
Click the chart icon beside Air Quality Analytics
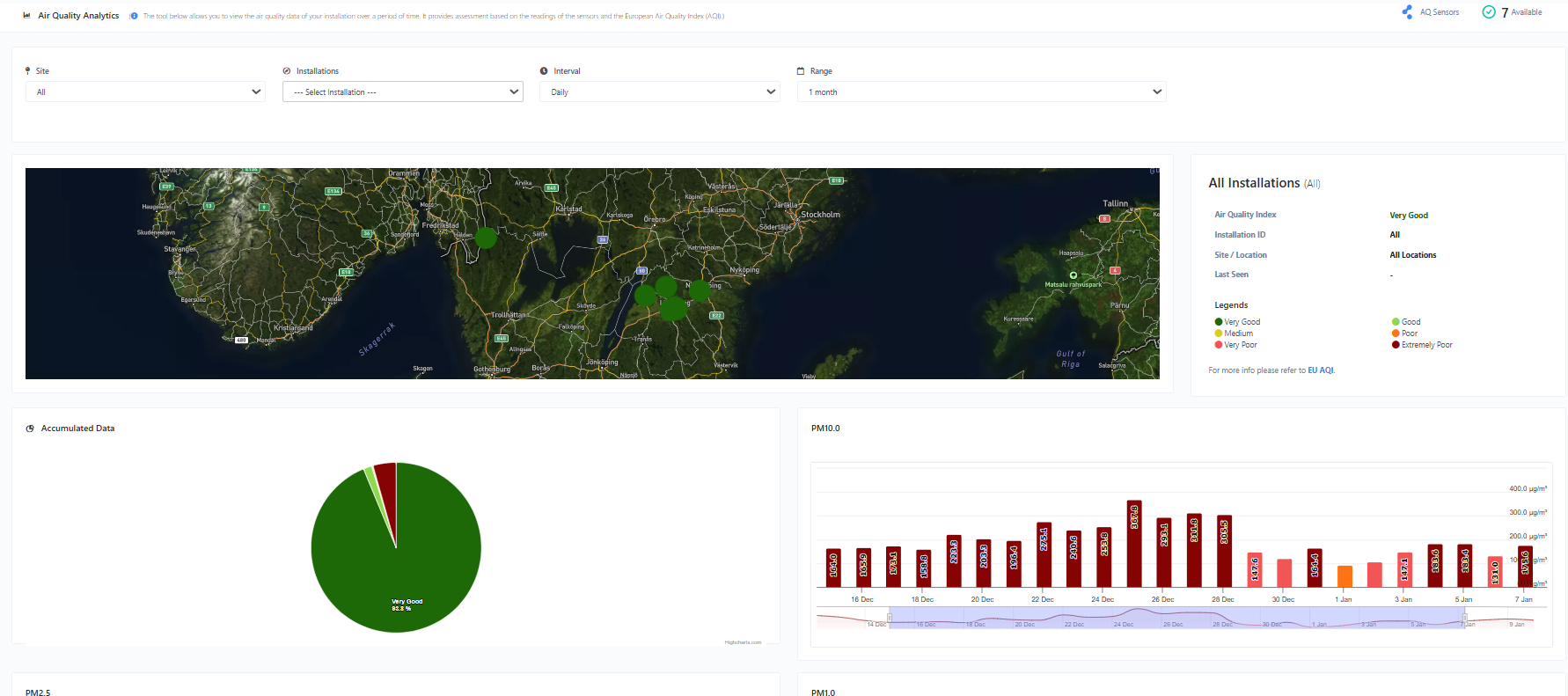[27, 15]
